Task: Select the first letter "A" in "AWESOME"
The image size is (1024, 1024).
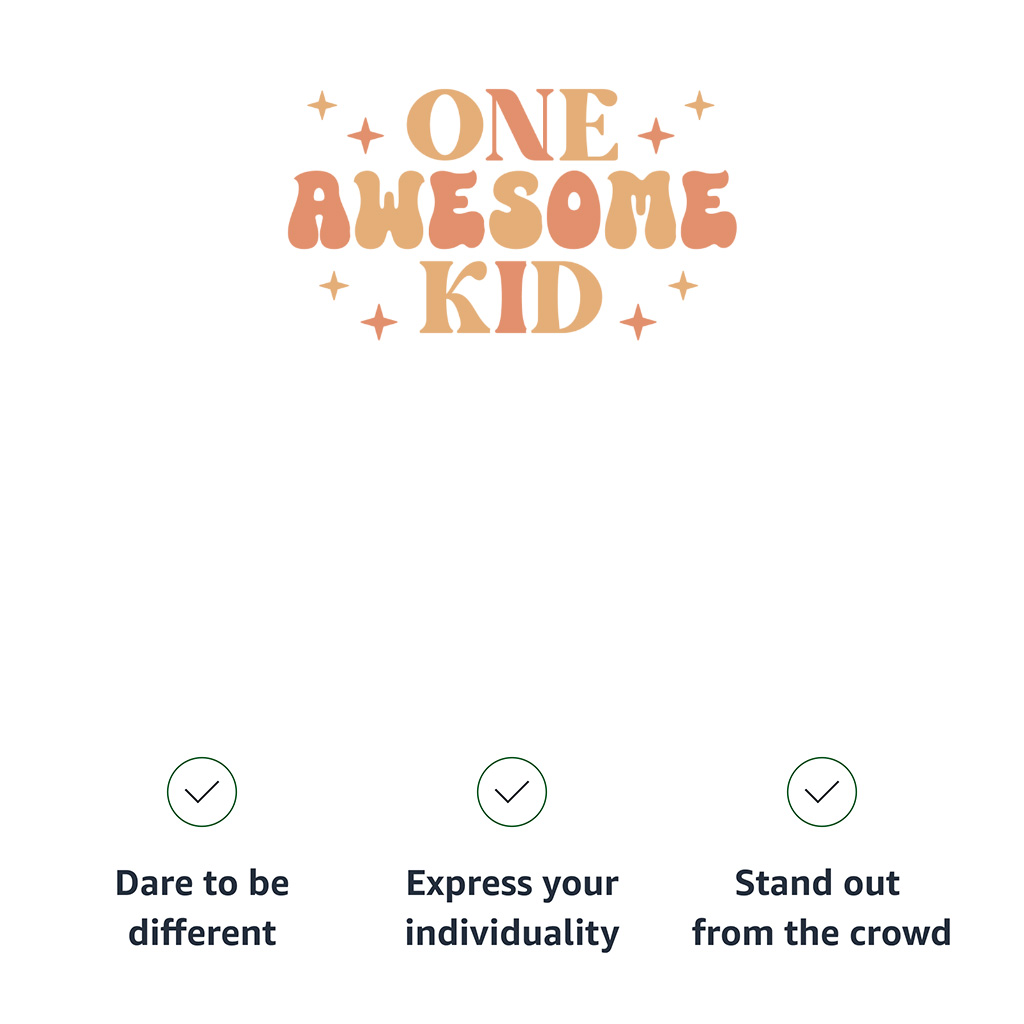Action: (319, 210)
